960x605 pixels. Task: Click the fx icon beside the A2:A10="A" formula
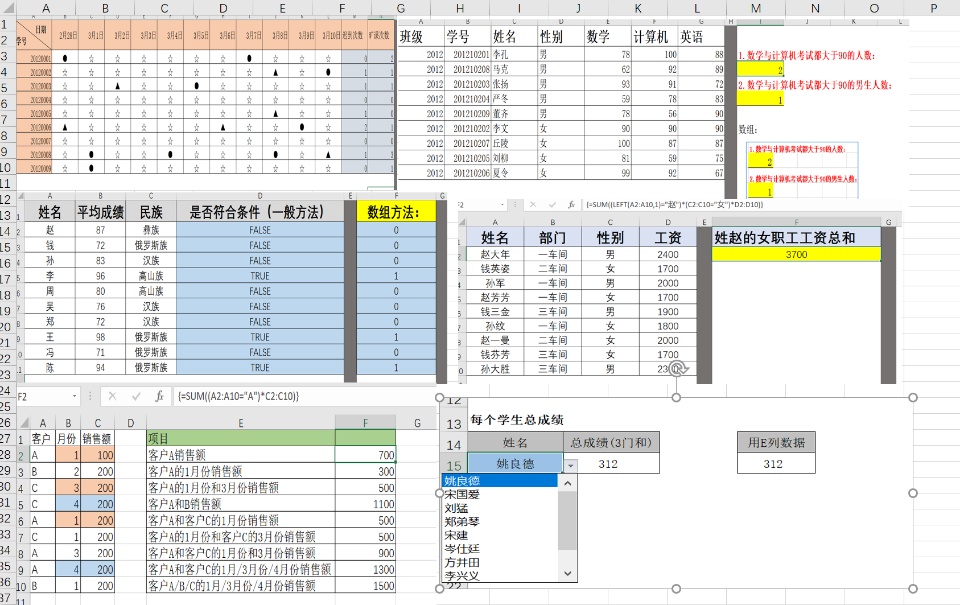click(x=159, y=396)
